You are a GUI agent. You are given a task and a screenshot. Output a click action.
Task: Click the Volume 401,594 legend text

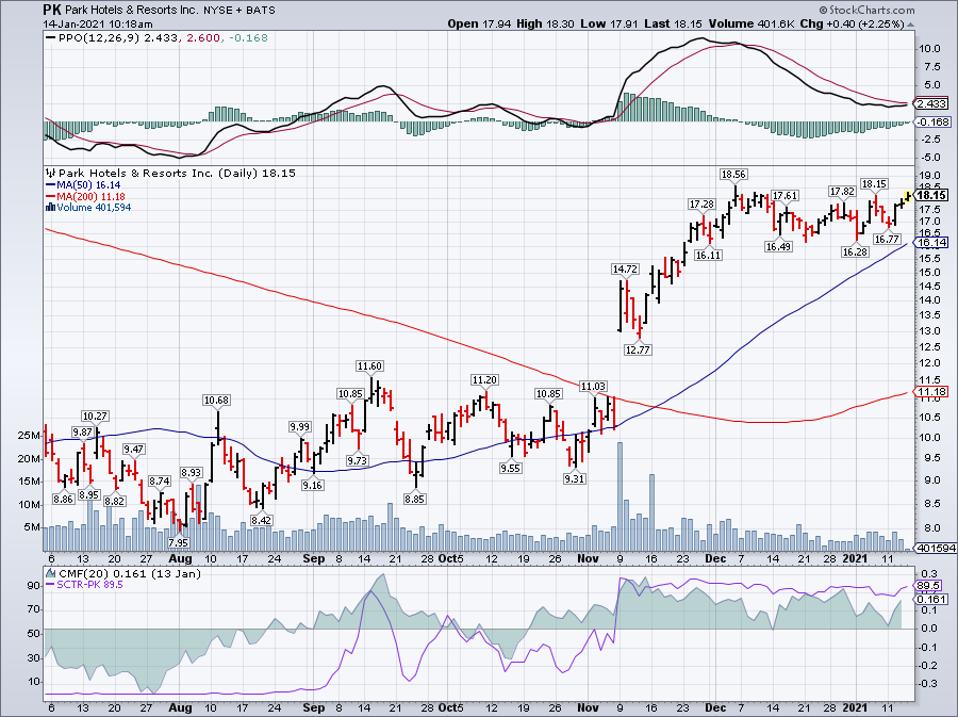pos(94,208)
